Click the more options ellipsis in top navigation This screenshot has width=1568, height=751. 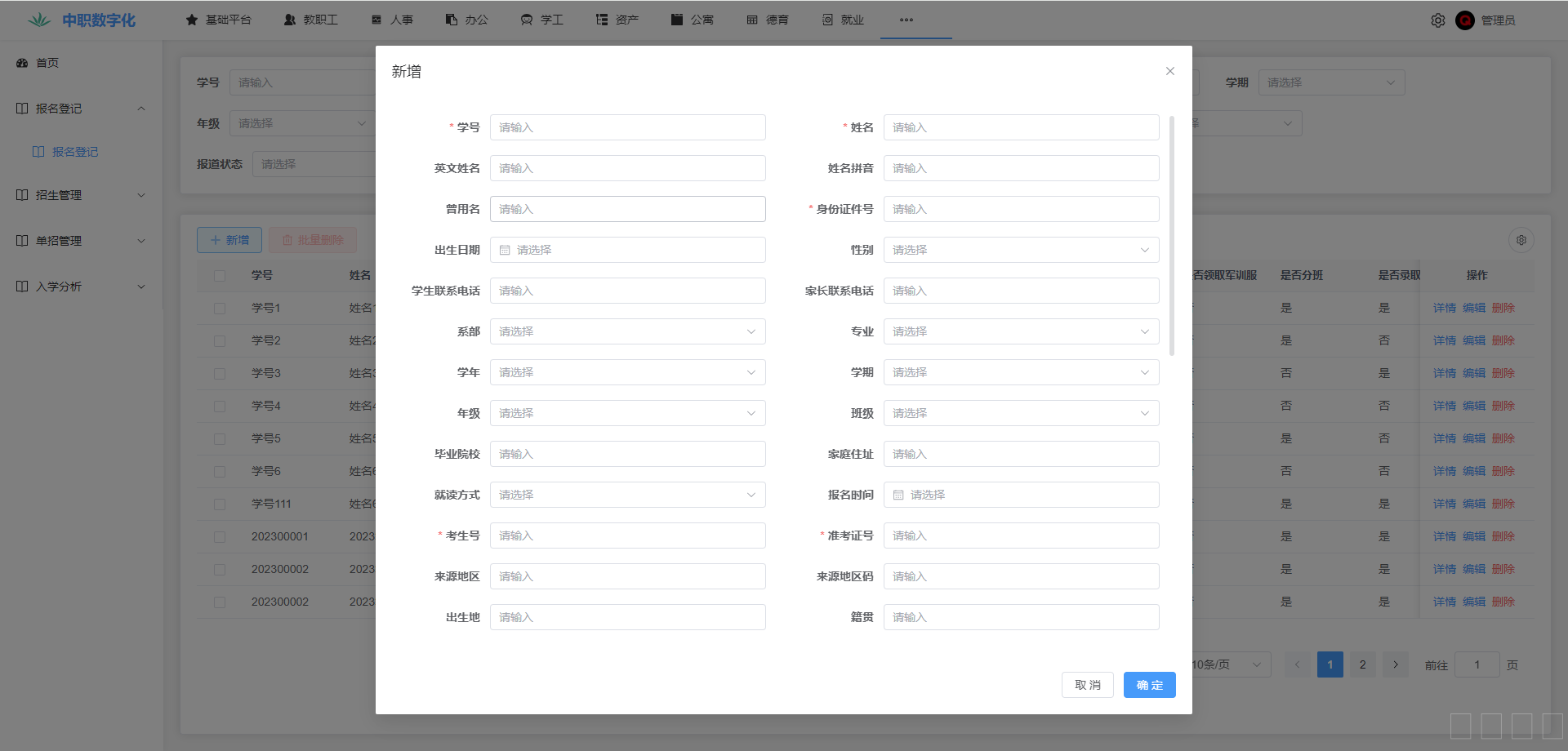pyautogui.click(x=906, y=20)
